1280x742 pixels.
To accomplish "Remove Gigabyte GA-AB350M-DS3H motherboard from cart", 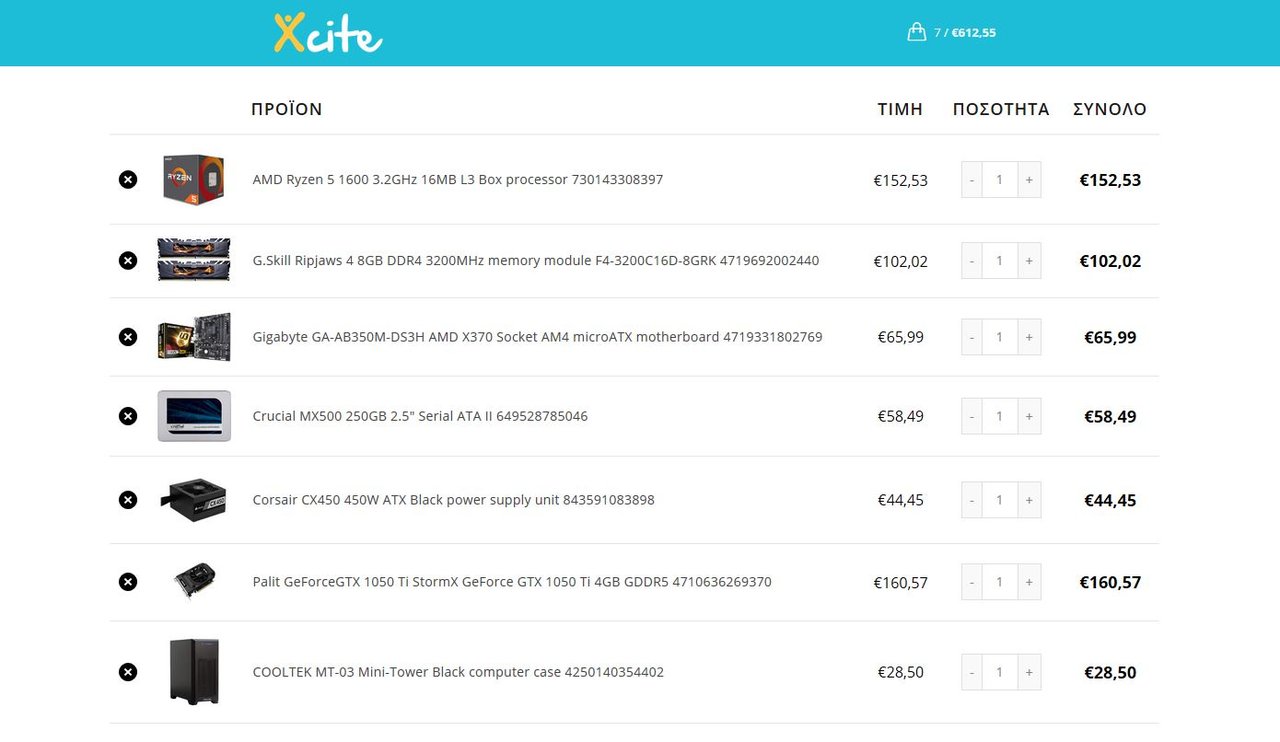I will pos(128,337).
